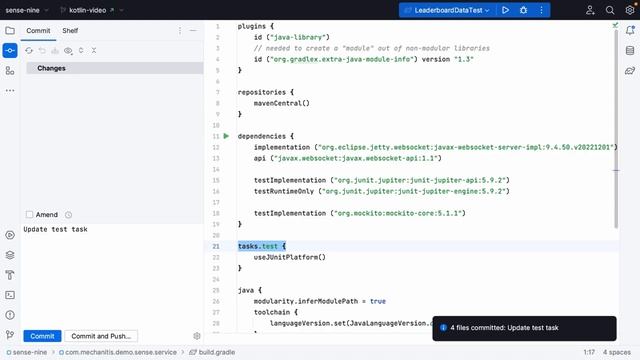Open Commit panel options vertical dots
The image size is (640, 360).
click(x=180, y=31)
